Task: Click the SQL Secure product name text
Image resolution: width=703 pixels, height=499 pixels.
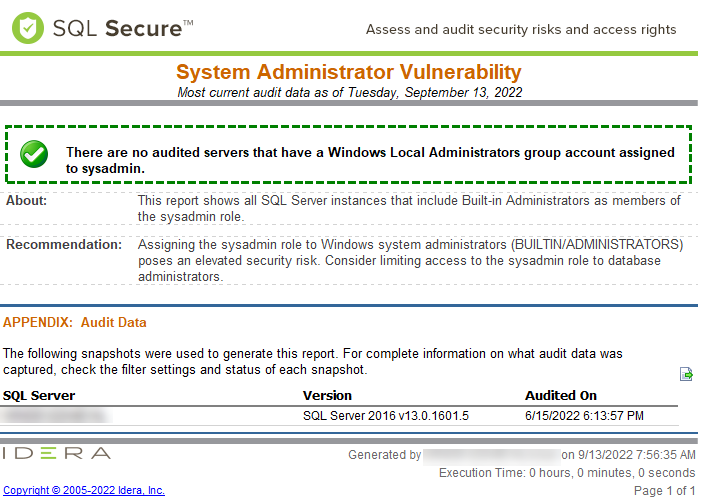Action: click(119, 29)
